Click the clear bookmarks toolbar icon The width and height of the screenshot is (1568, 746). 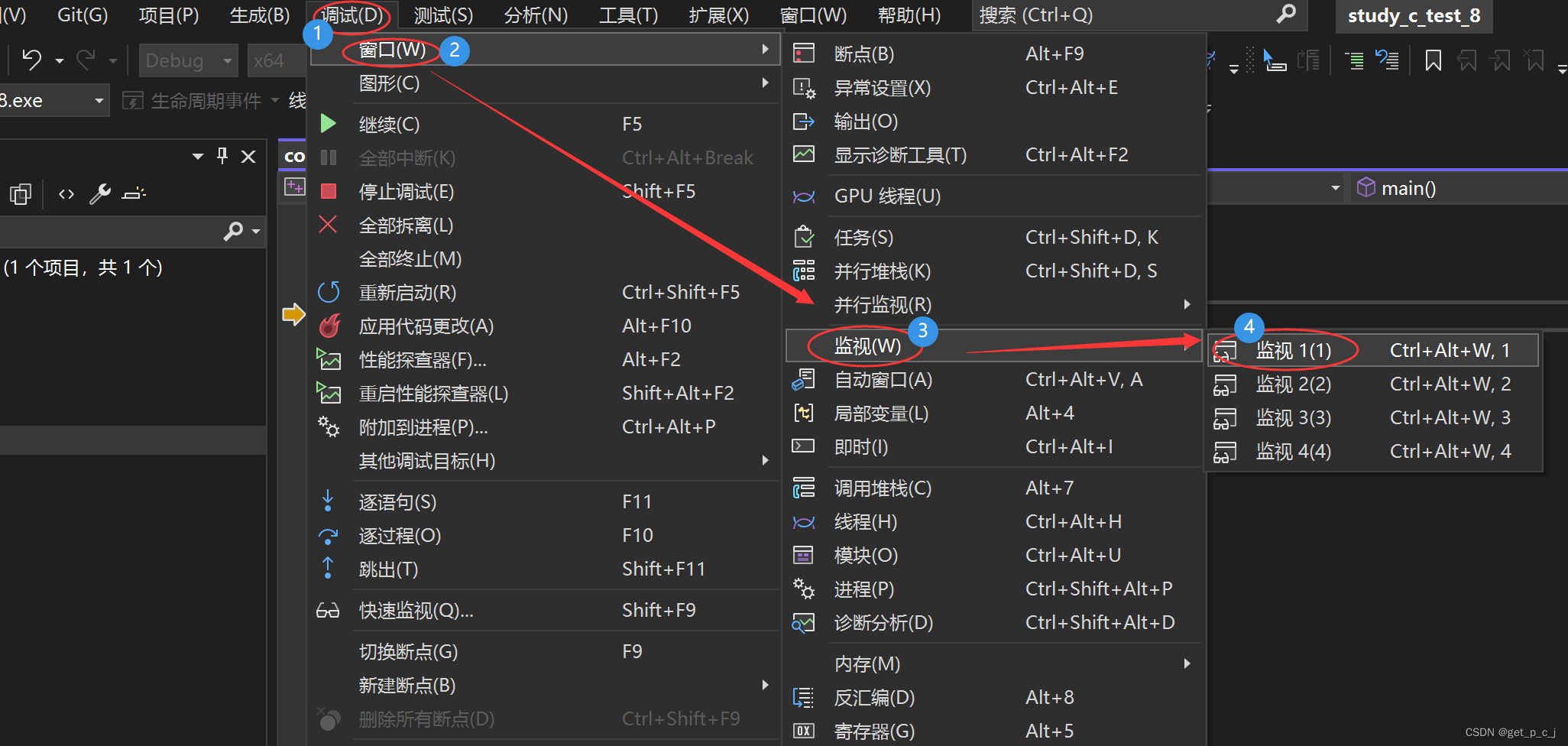click(x=1534, y=60)
